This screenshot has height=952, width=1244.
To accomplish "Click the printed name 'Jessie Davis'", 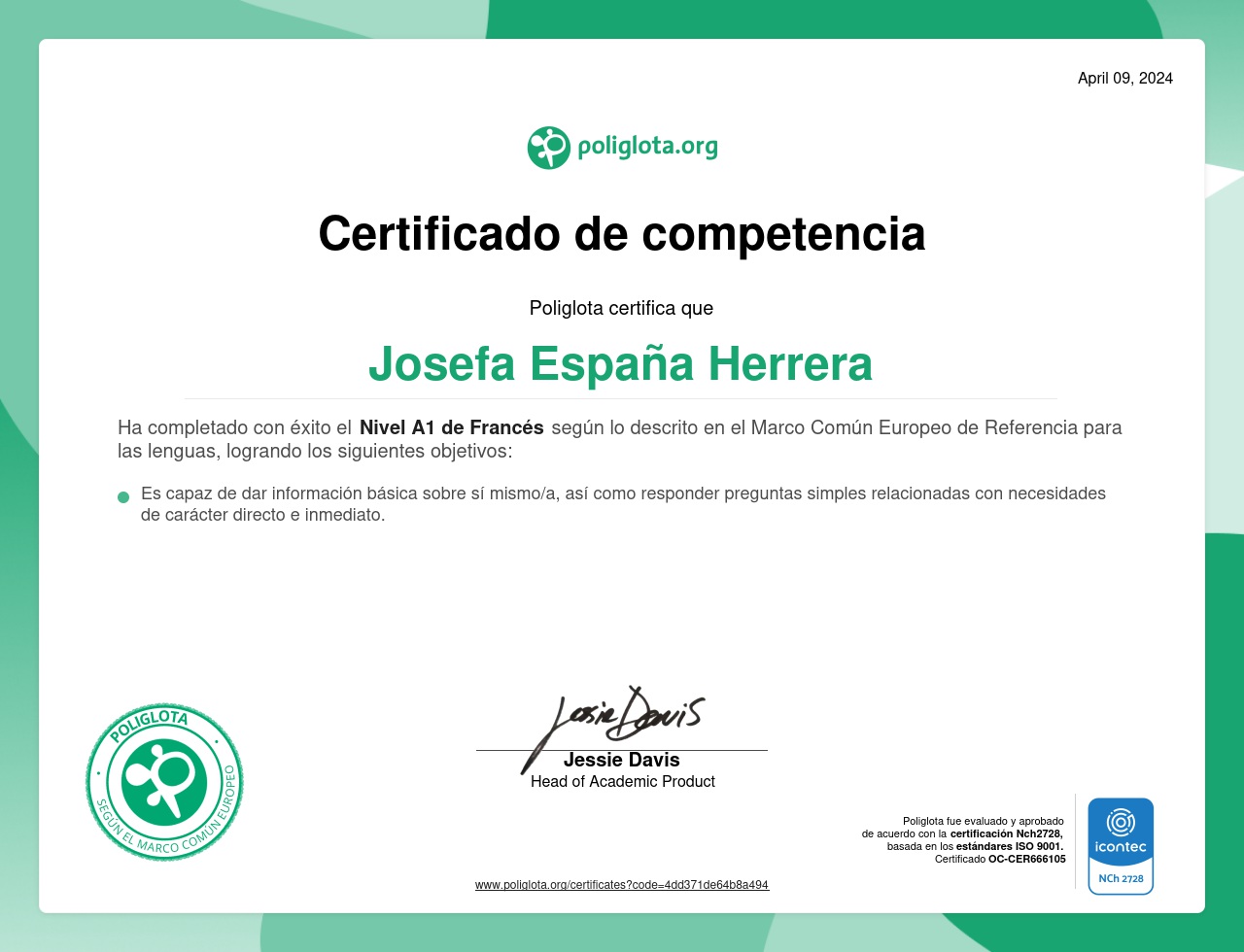I will point(622,760).
